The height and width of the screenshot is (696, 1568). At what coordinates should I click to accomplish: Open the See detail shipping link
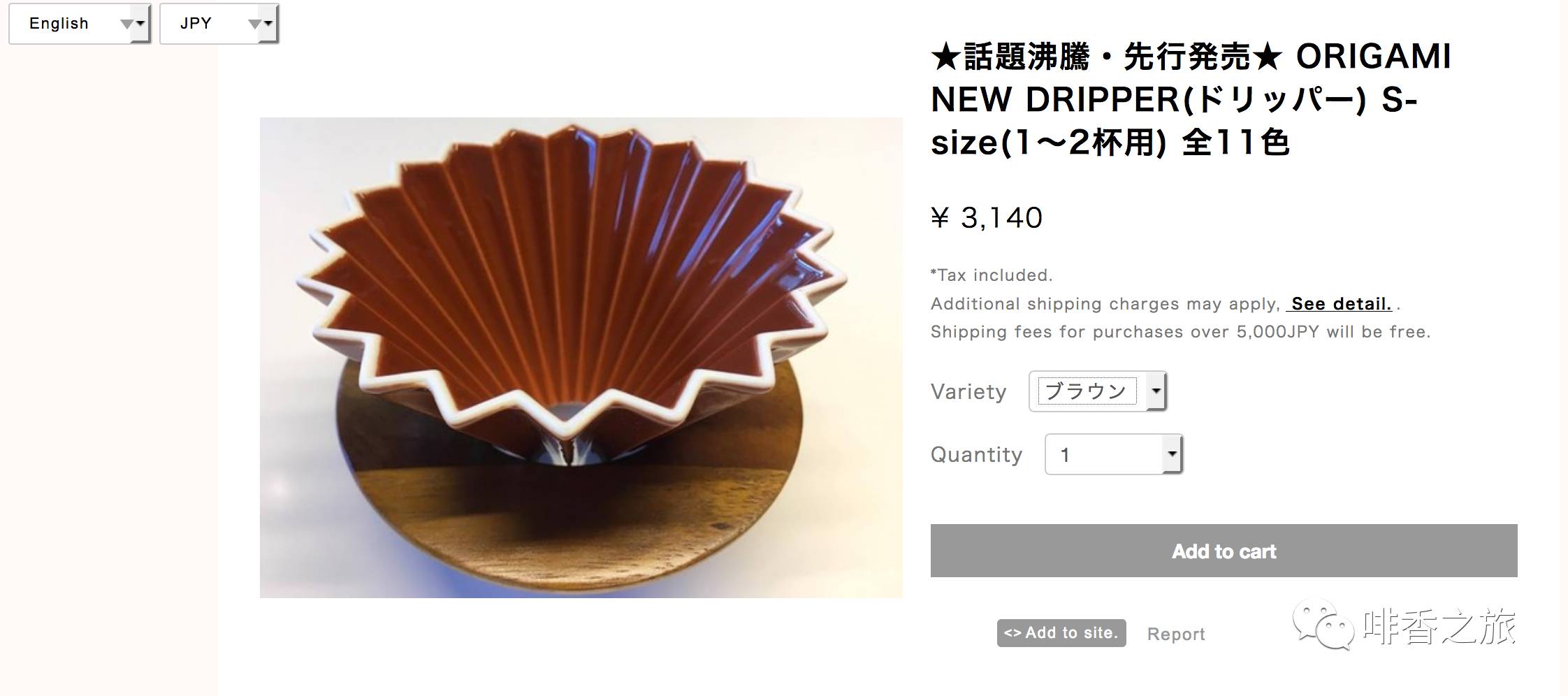[x=1340, y=304]
